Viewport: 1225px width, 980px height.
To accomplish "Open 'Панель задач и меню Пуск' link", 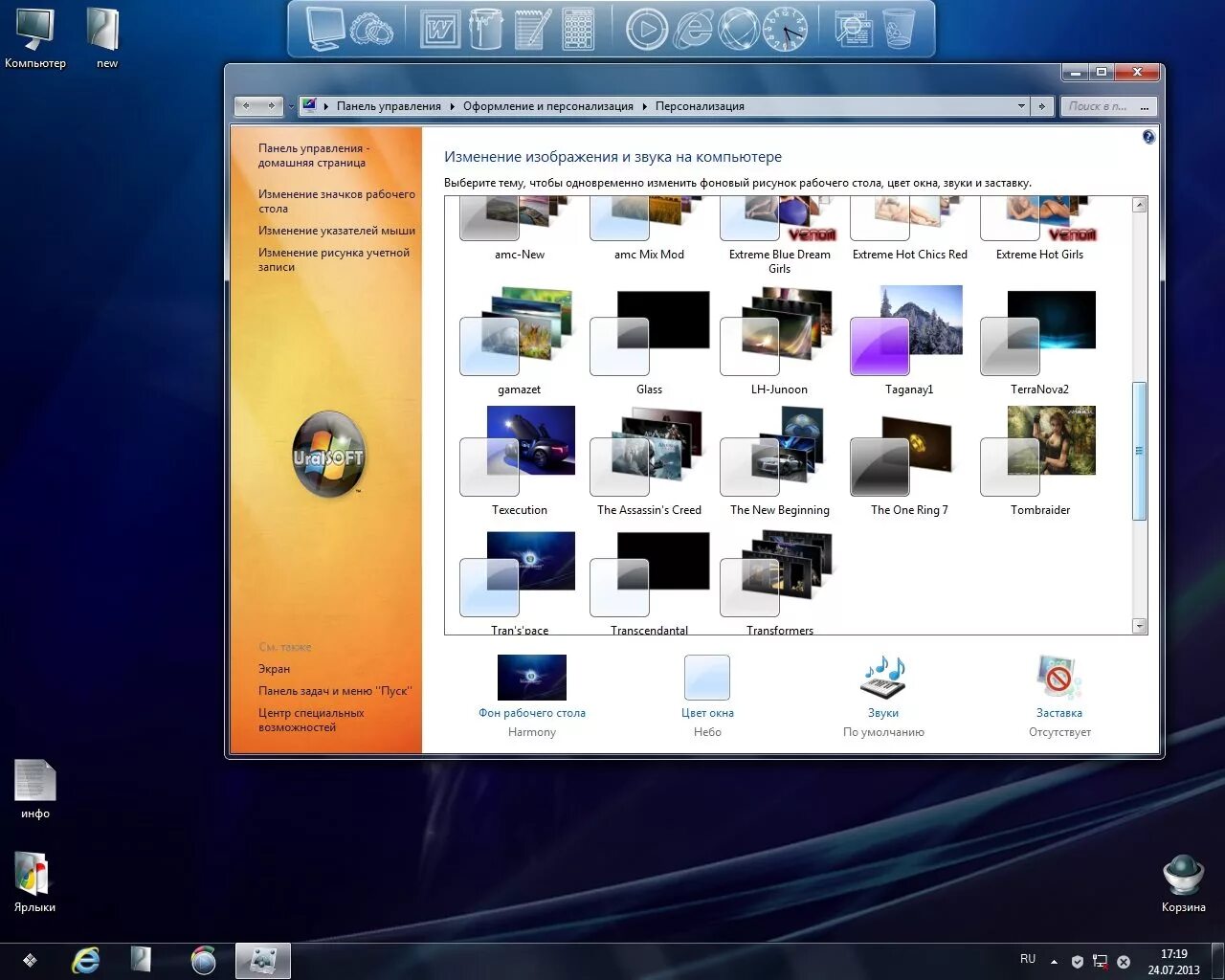I will [x=335, y=691].
